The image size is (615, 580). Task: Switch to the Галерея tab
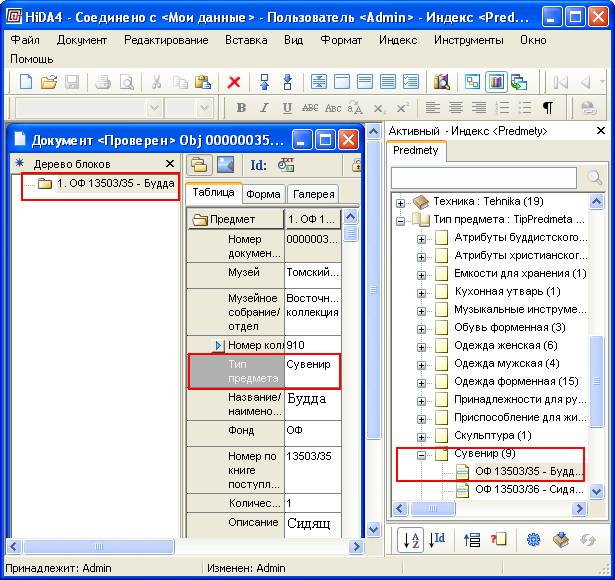pyautogui.click(x=313, y=194)
